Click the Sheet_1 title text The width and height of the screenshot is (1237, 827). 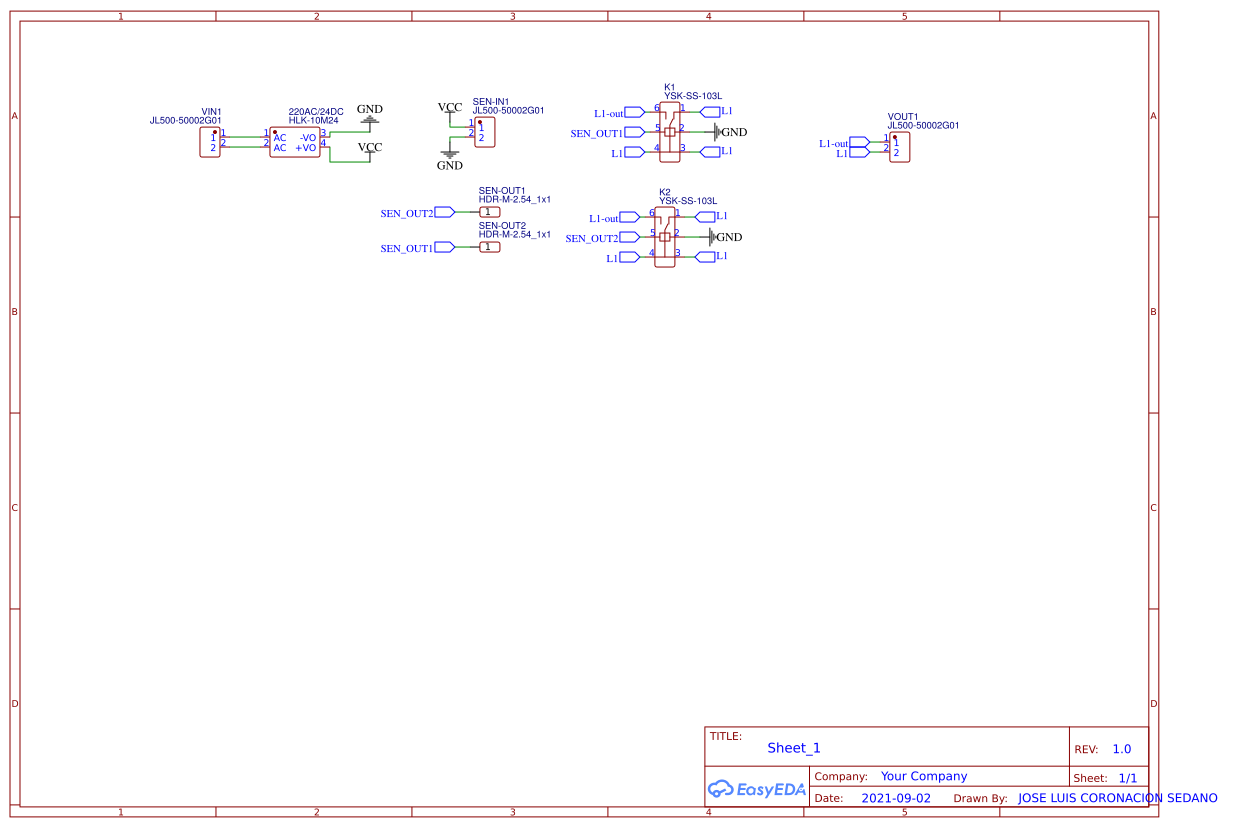(x=793, y=747)
